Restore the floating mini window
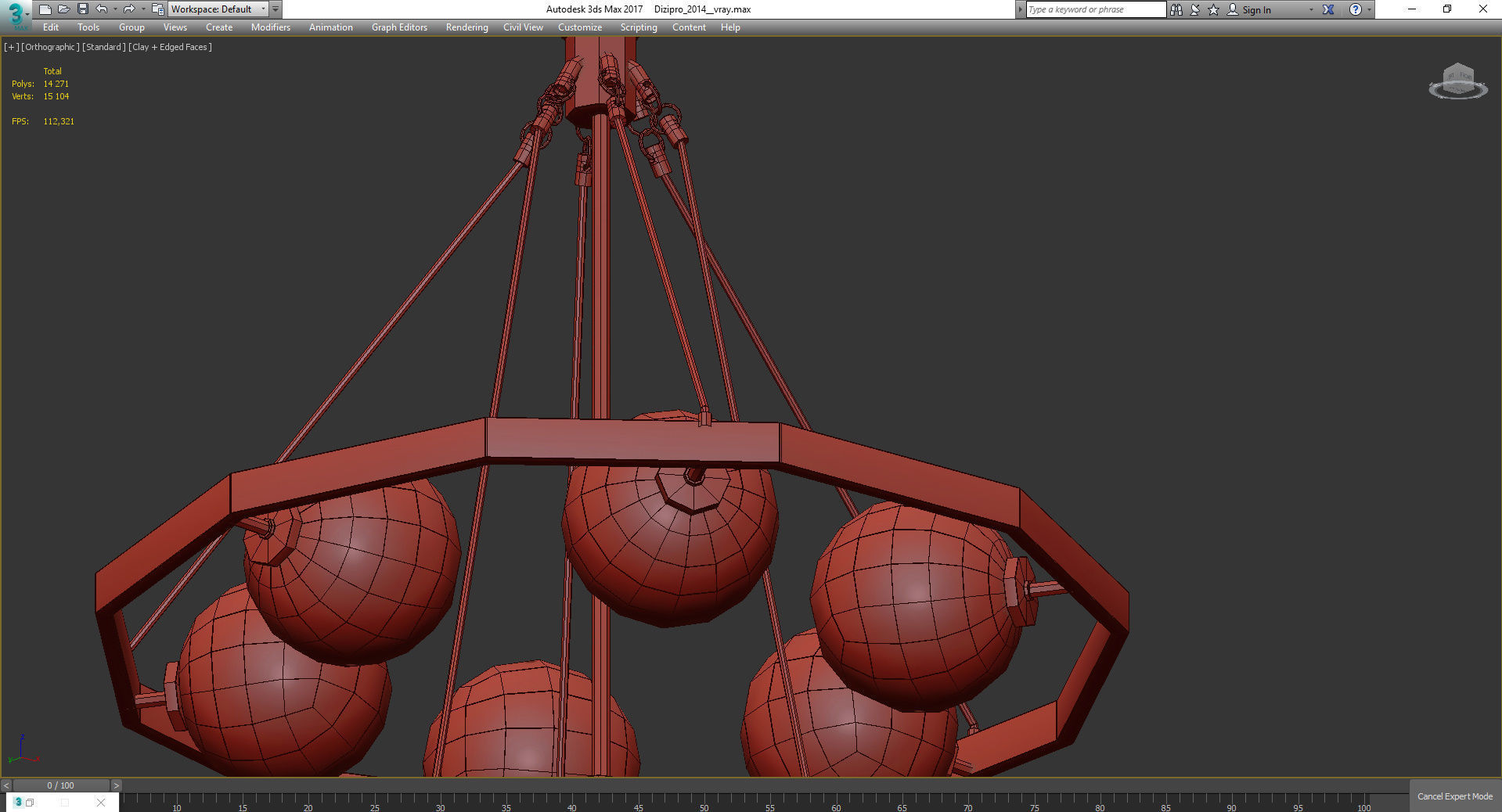The height and width of the screenshot is (812, 1502). click(30, 803)
